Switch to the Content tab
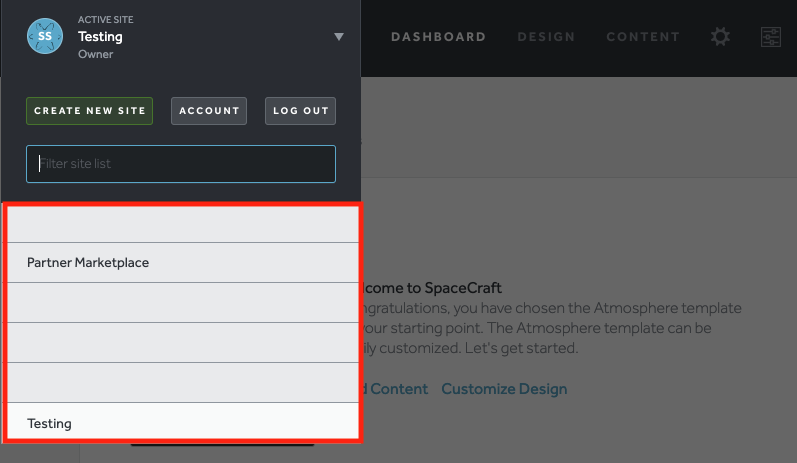Screen dimensions: 797x463 [x=643, y=37]
